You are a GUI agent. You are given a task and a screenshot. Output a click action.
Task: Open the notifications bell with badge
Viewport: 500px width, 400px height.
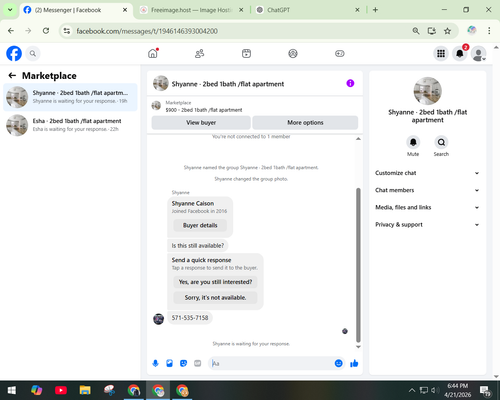tap(460, 53)
